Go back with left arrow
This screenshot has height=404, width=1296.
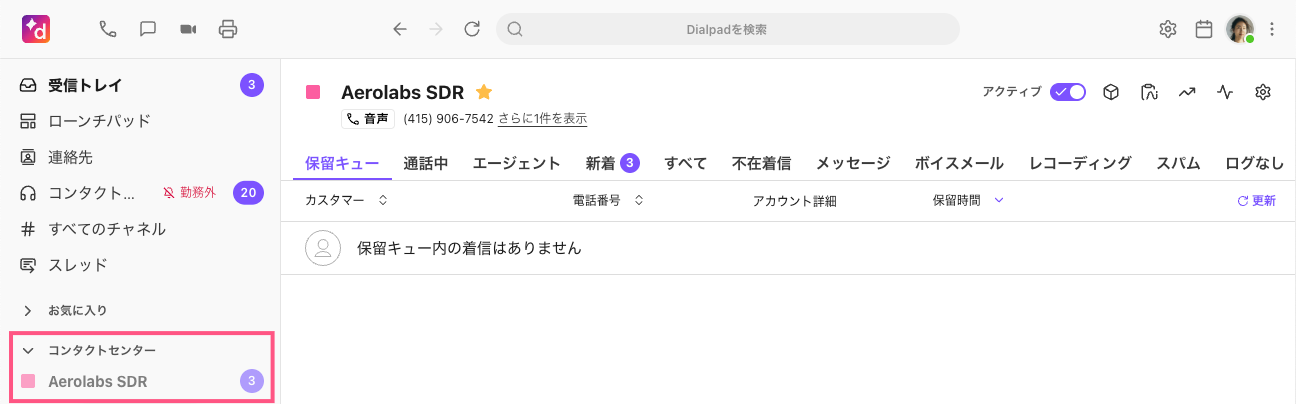[400, 29]
